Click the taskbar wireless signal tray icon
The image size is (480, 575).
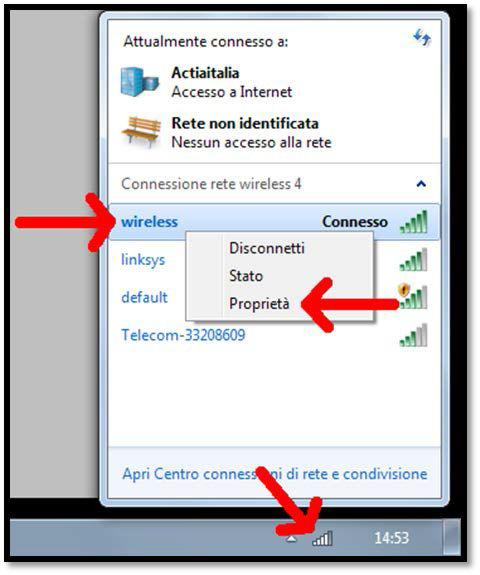[322, 538]
